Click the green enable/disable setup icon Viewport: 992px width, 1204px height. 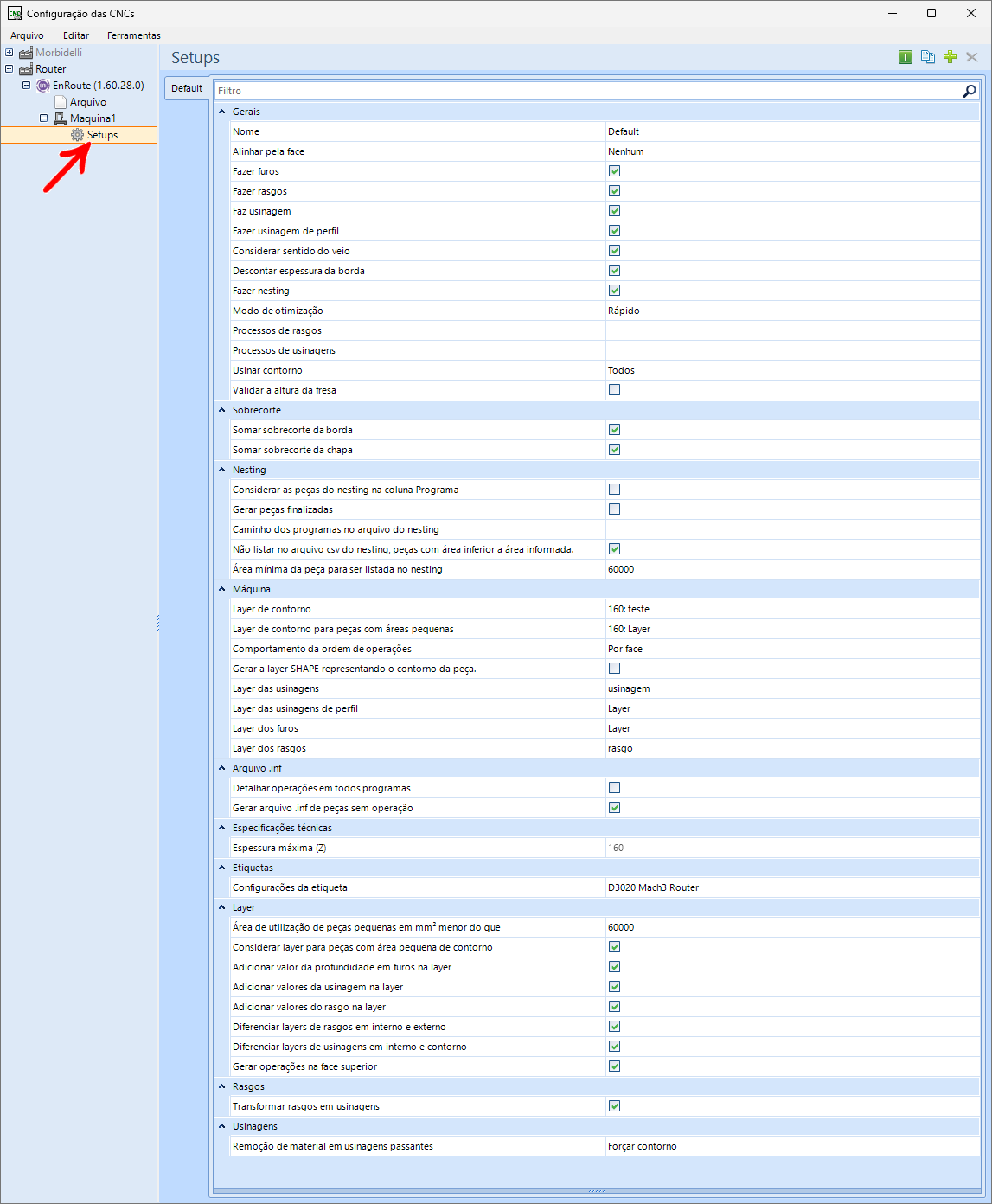click(x=905, y=56)
